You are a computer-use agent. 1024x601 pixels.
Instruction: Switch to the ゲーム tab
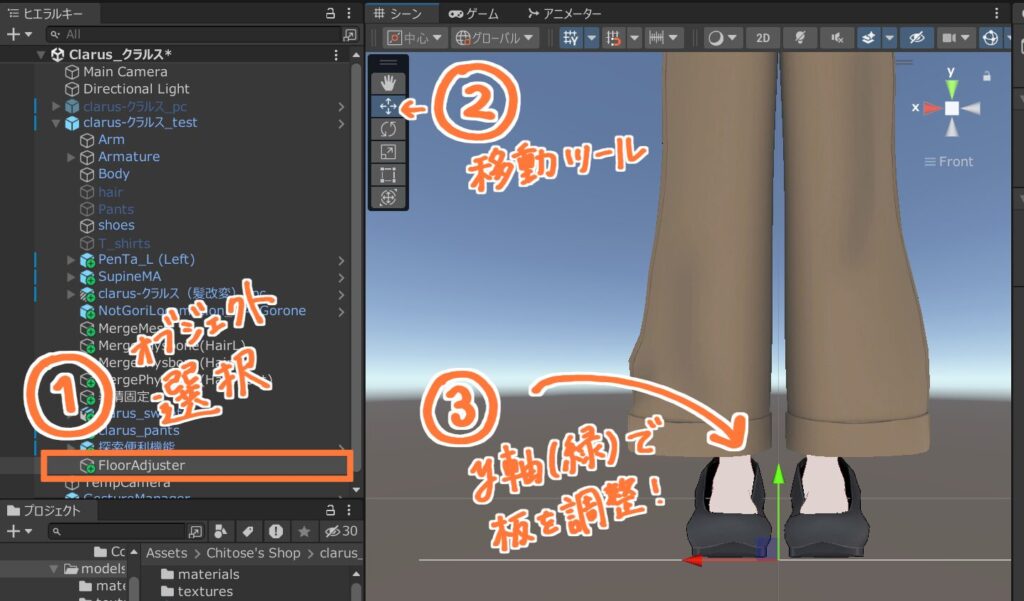474,13
